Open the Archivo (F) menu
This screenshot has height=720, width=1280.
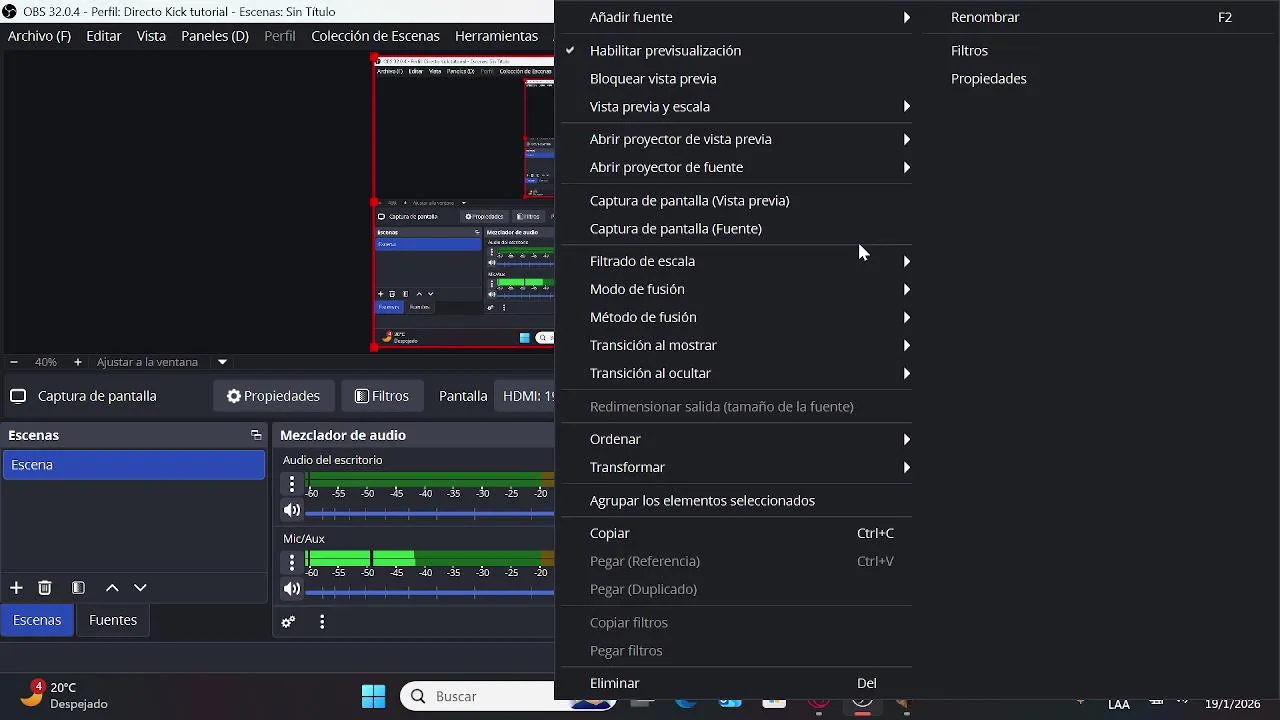39,36
